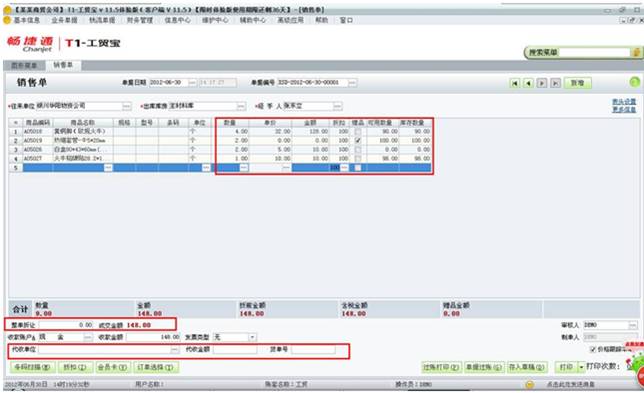Click the search menu input box
Image resolution: width=644 pixels, height=393 pixels.
[x=594, y=53]
